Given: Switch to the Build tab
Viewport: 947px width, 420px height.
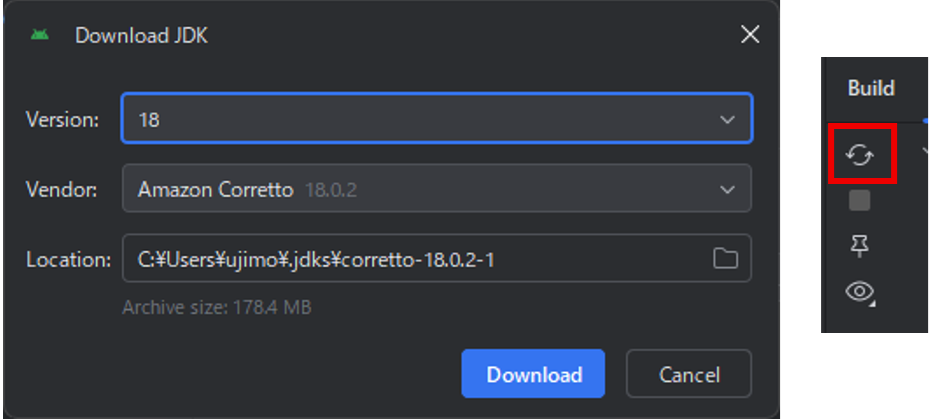Looking at the screenshot, I should coord(871,88).
